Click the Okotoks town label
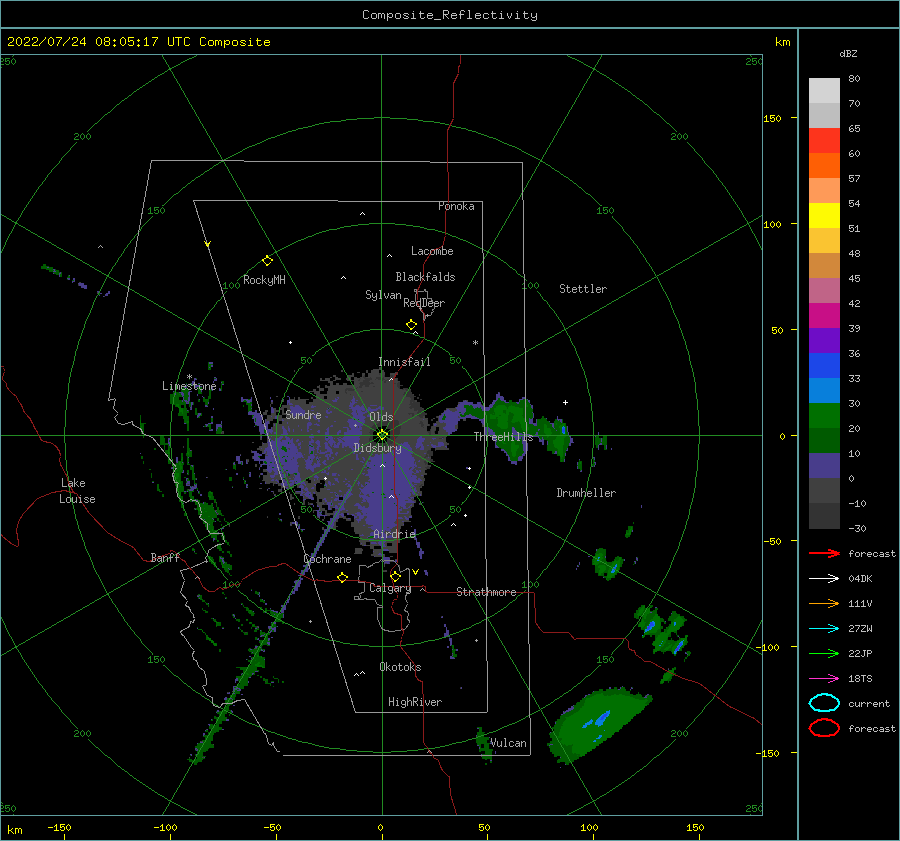 tap(400, 667)
